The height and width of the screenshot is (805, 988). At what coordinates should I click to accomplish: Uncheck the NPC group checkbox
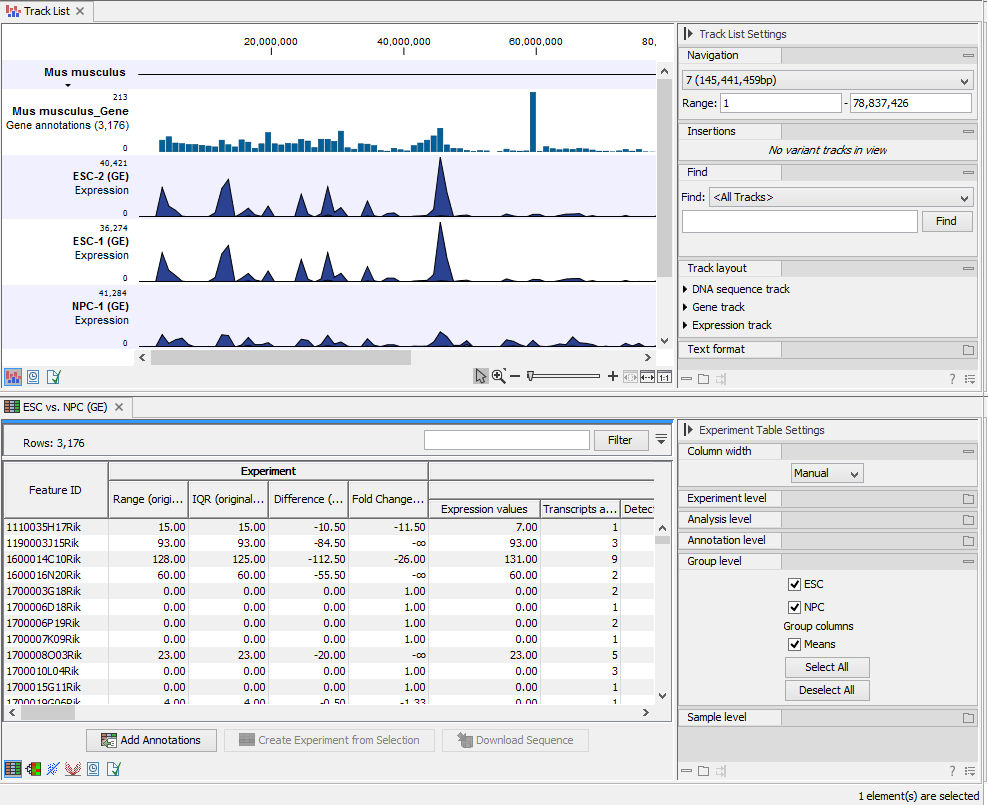pos(793,607)
